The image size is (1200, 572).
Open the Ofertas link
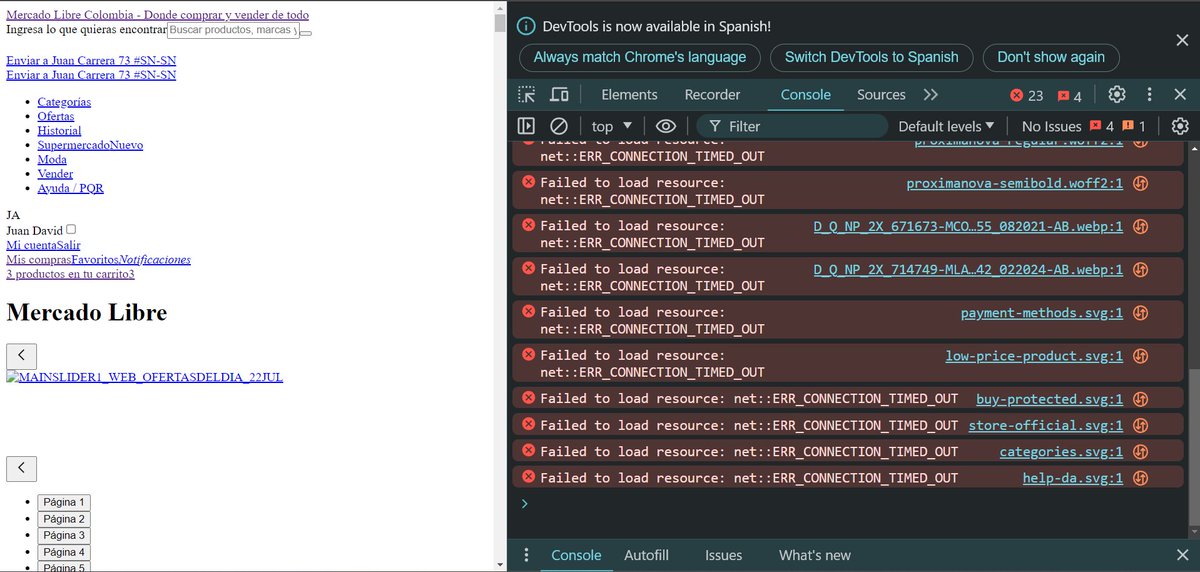(56, 116)
